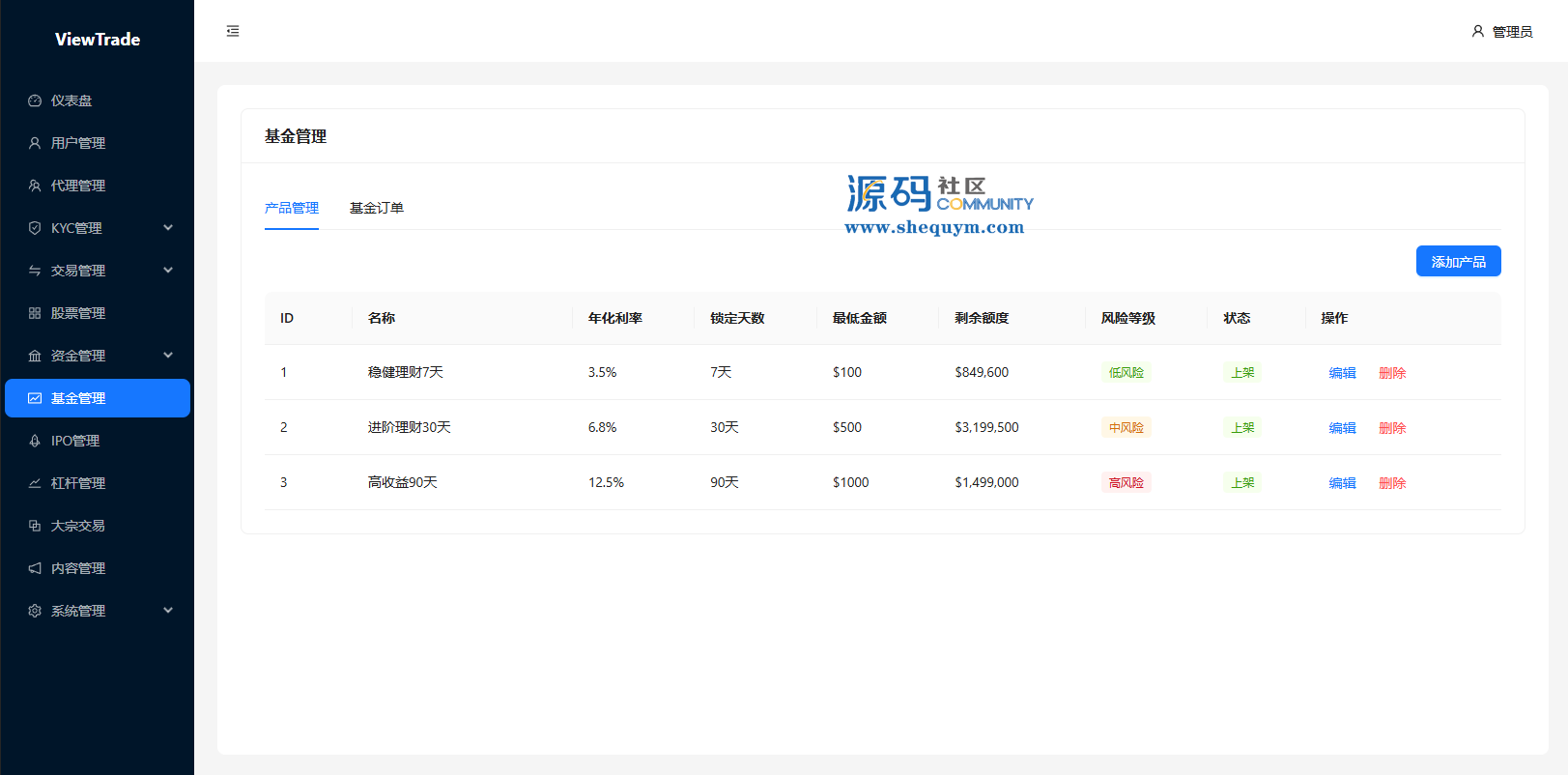This screenshot has width=1568, height=775.
Task: Select IPO管理 in the sidebar
Action: (x=98, y=441)
